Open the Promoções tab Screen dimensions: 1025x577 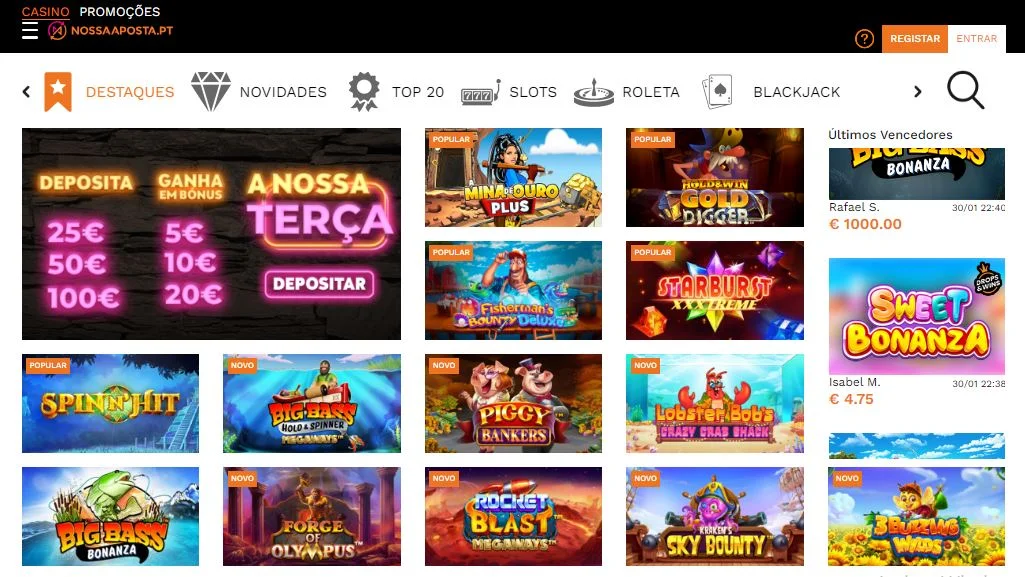point(120,12)
